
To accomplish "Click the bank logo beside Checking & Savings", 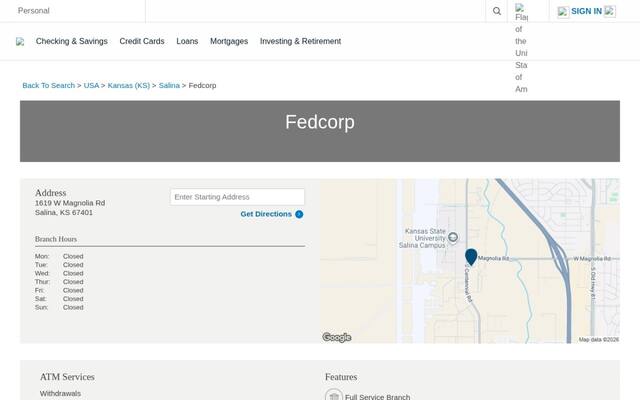I will point(20,42).
